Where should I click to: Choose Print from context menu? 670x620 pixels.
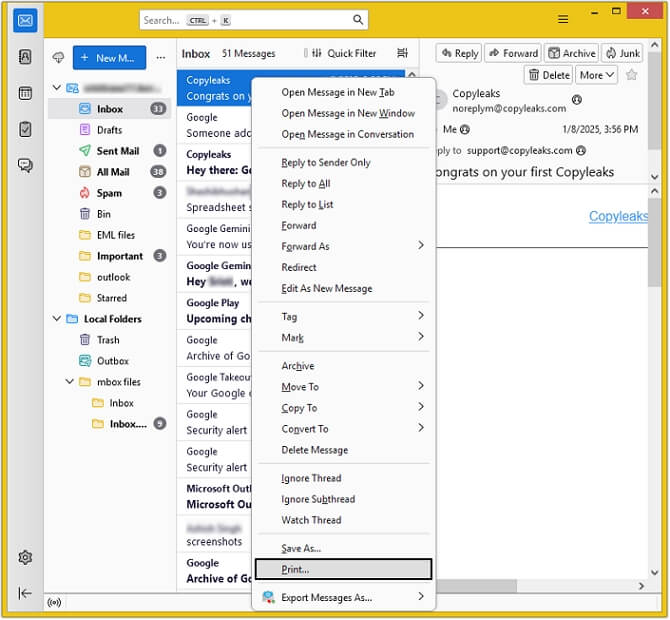(x=344, y=569)
